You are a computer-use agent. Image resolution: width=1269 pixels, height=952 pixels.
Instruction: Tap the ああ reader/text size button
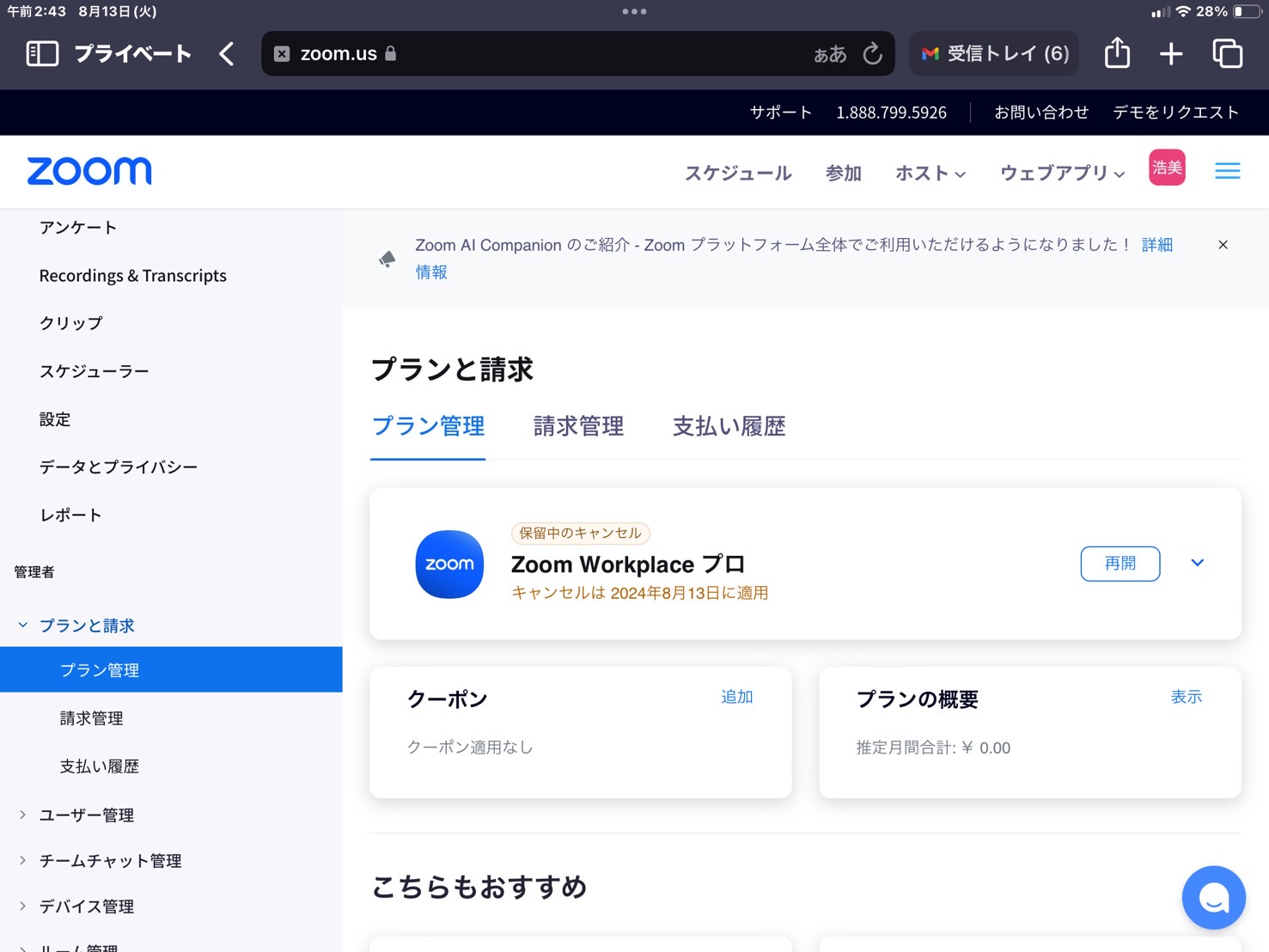830,54
